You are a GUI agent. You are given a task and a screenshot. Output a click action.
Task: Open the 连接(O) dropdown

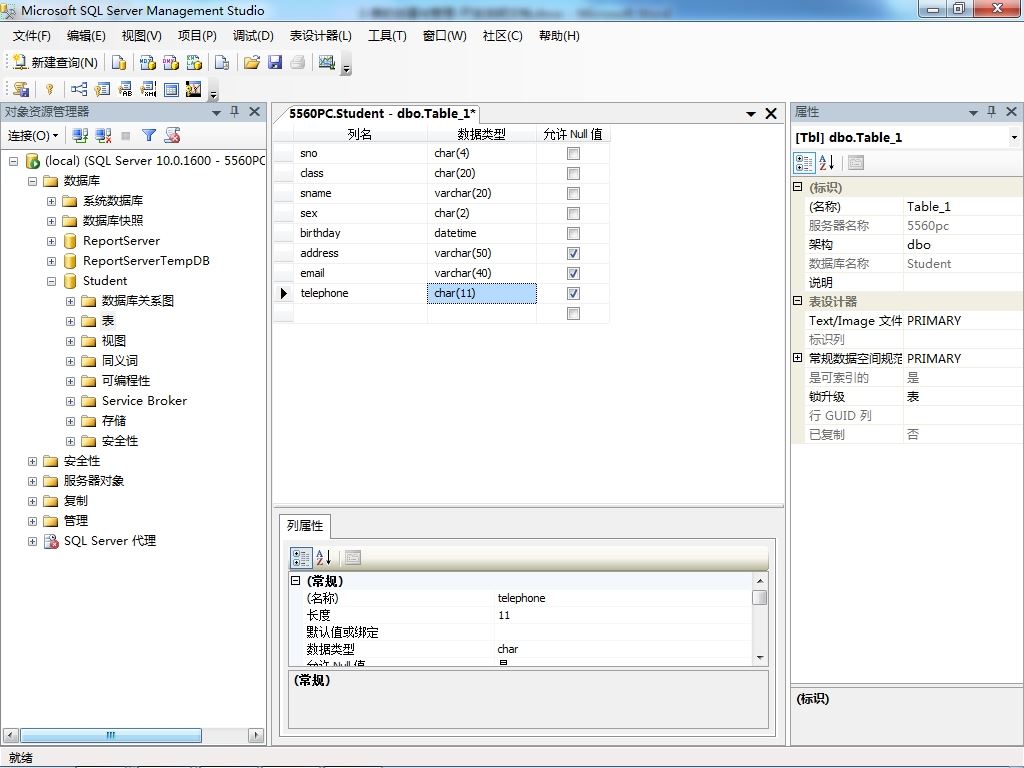pos(33,135)
